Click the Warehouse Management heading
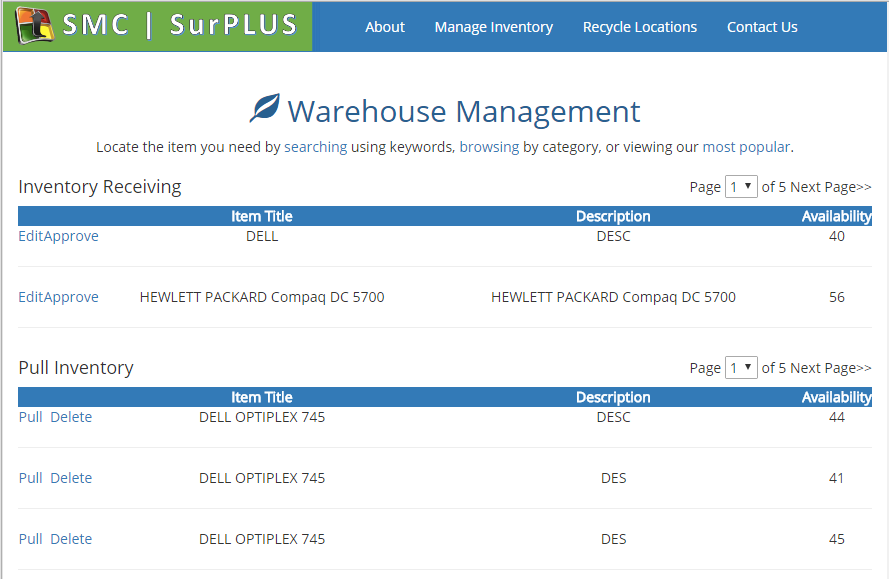Image resolution: width=889 pixels, height=579 pixels. click(x=464, y=111)
